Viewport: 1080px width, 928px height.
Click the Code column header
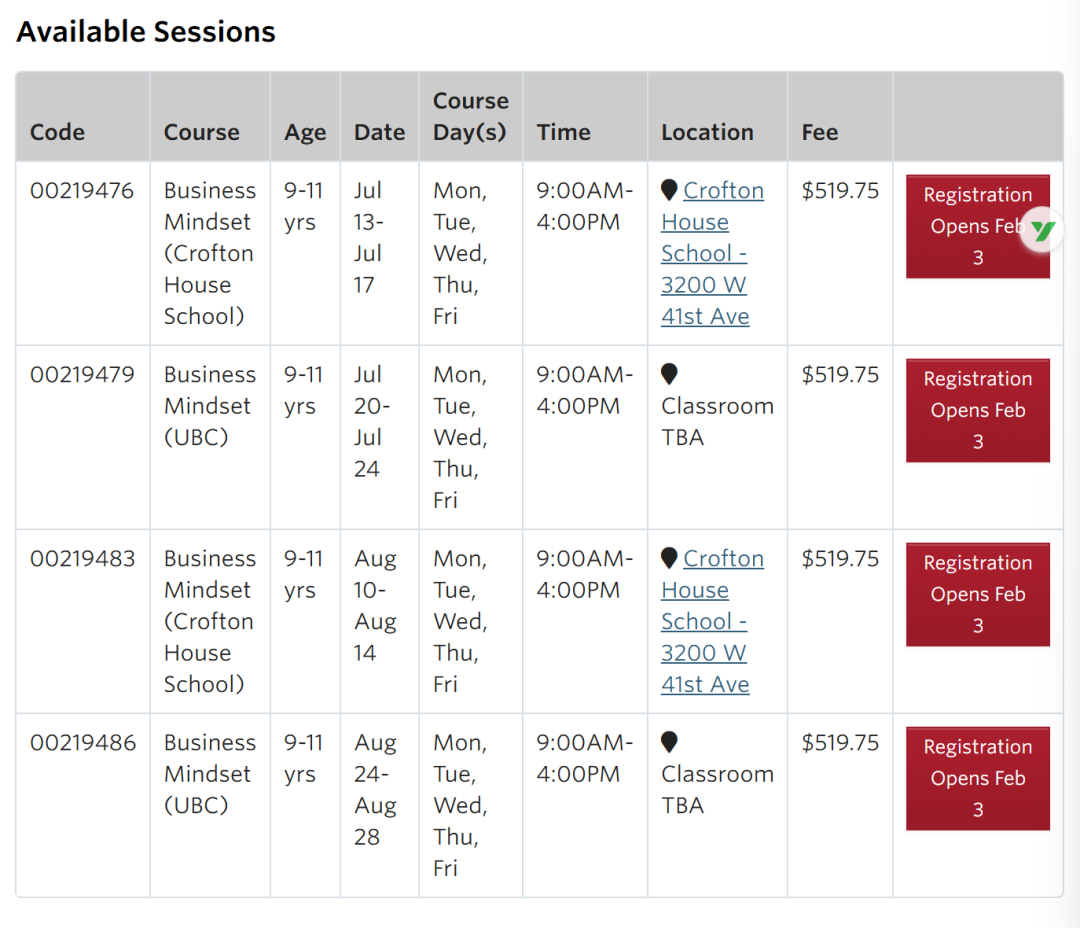coord(57,132)
